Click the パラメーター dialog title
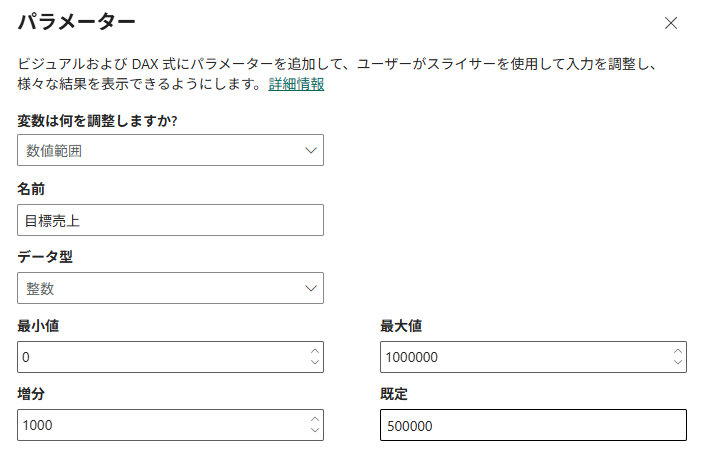 point(77,21)
